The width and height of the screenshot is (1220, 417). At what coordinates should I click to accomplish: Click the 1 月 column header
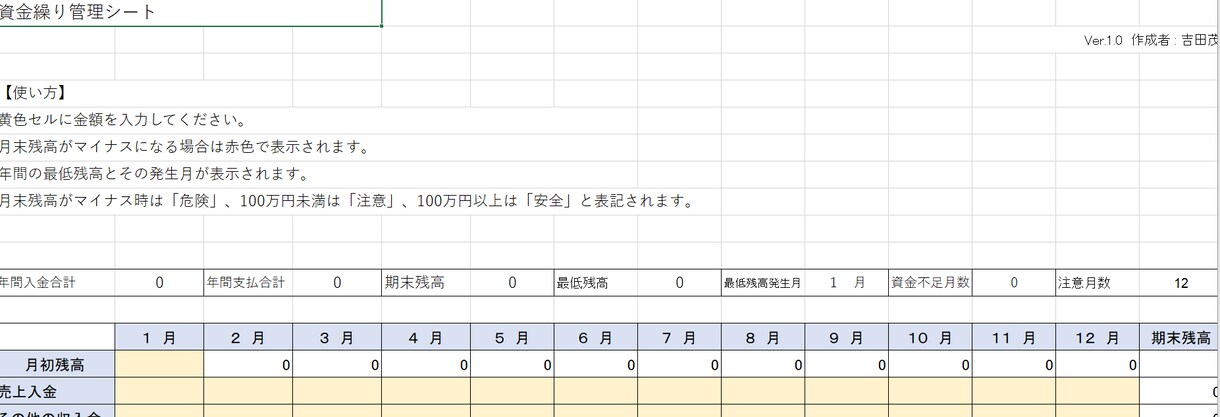(159, 337)
